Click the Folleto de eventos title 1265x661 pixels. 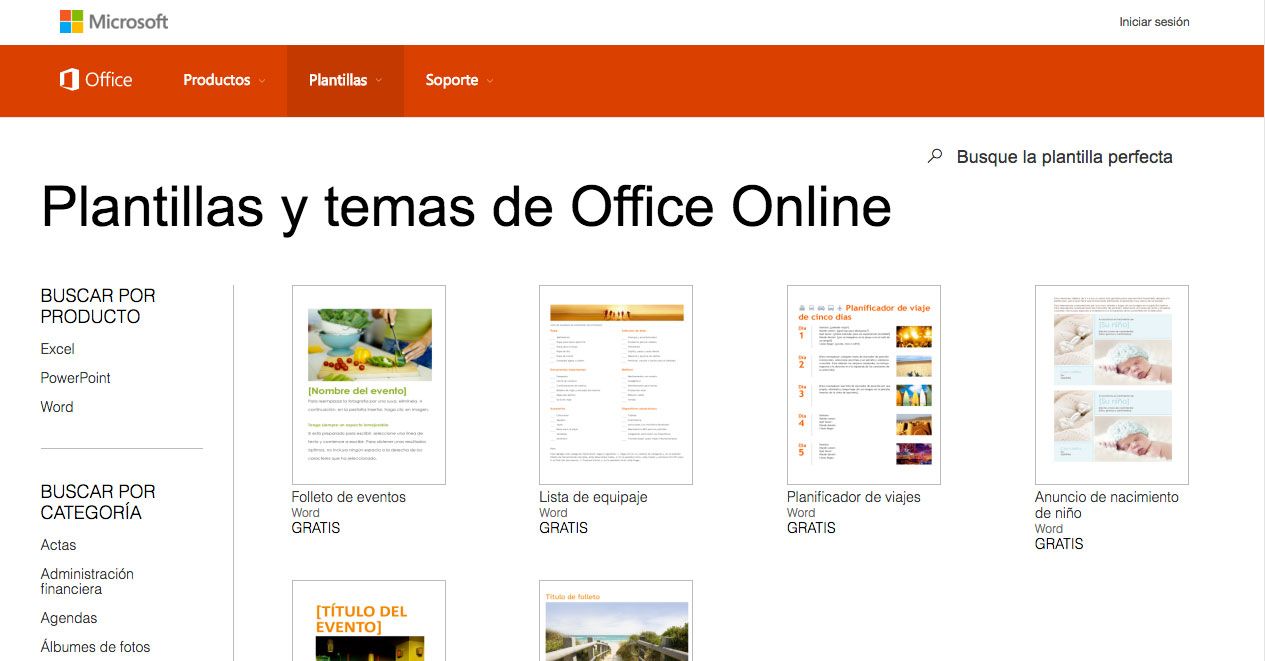tap(349, 497)
